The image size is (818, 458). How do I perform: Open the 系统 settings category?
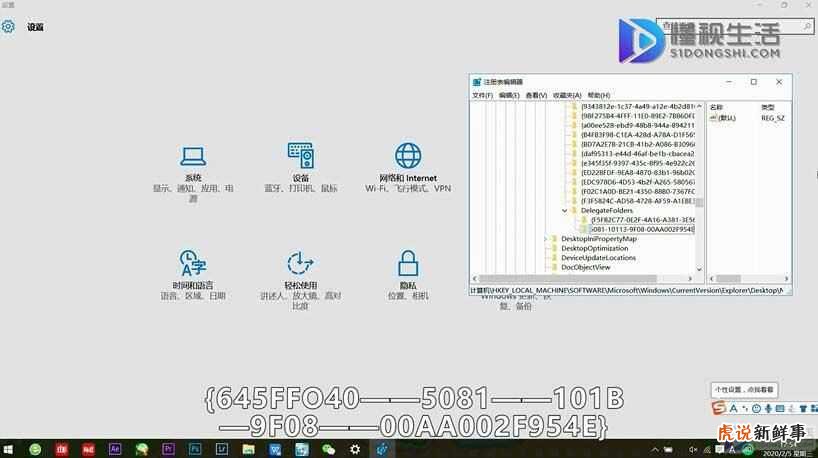[193, 174]
